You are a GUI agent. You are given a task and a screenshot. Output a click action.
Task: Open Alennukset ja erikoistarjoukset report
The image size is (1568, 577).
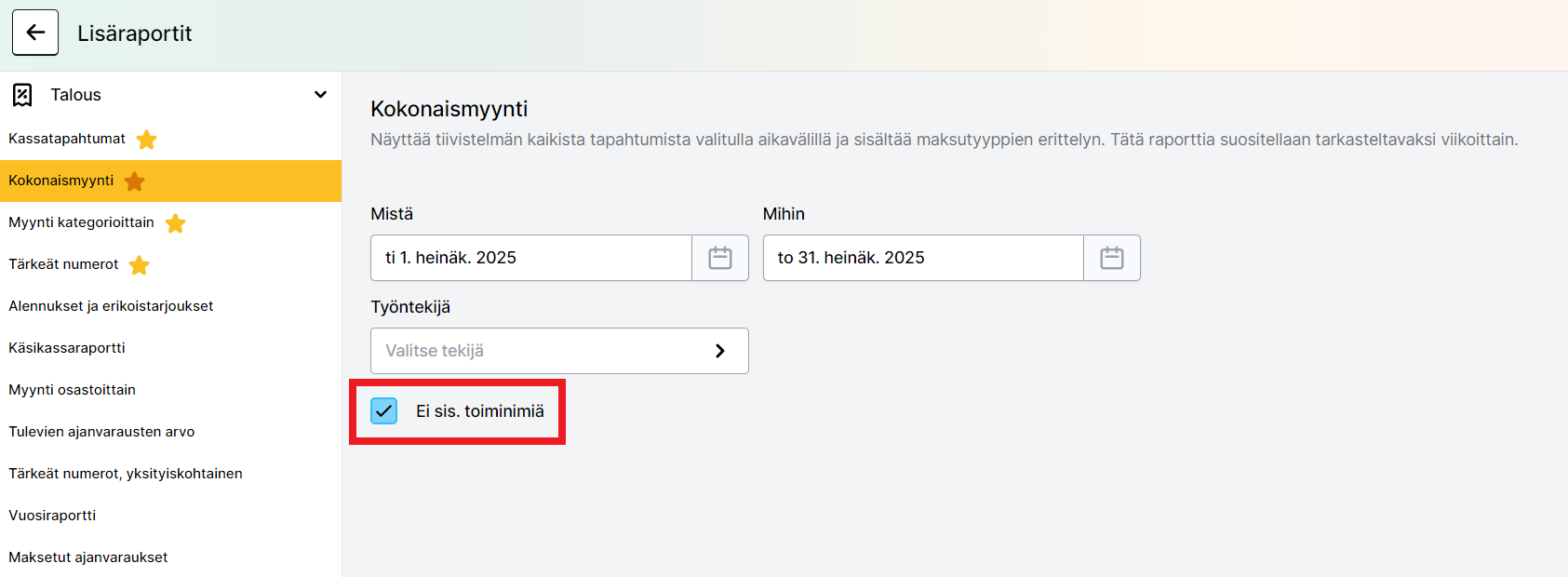click(111, 306)
